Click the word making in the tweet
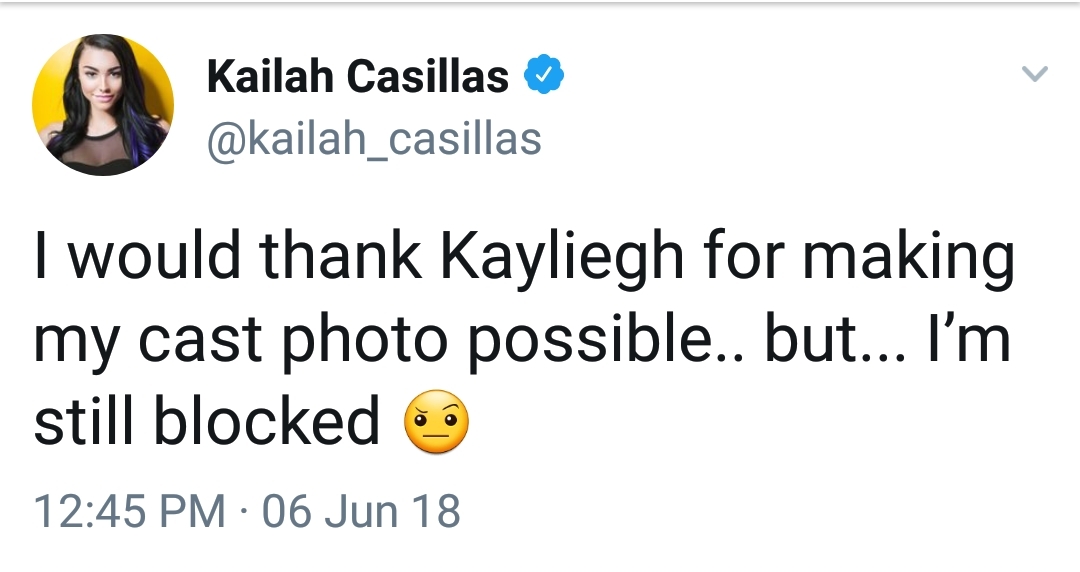Viewport: 1080px width, 572px height. pyautogui.click(x=908, y=258)
